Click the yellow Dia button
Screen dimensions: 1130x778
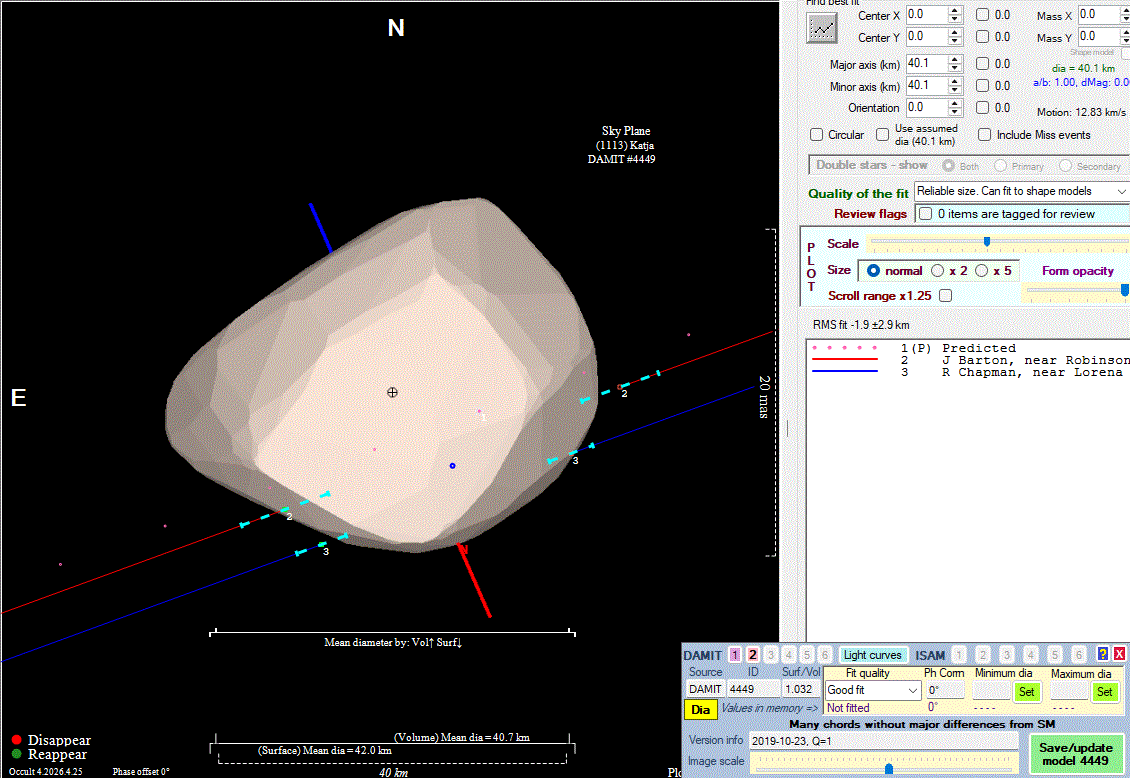tap(700, 710)
